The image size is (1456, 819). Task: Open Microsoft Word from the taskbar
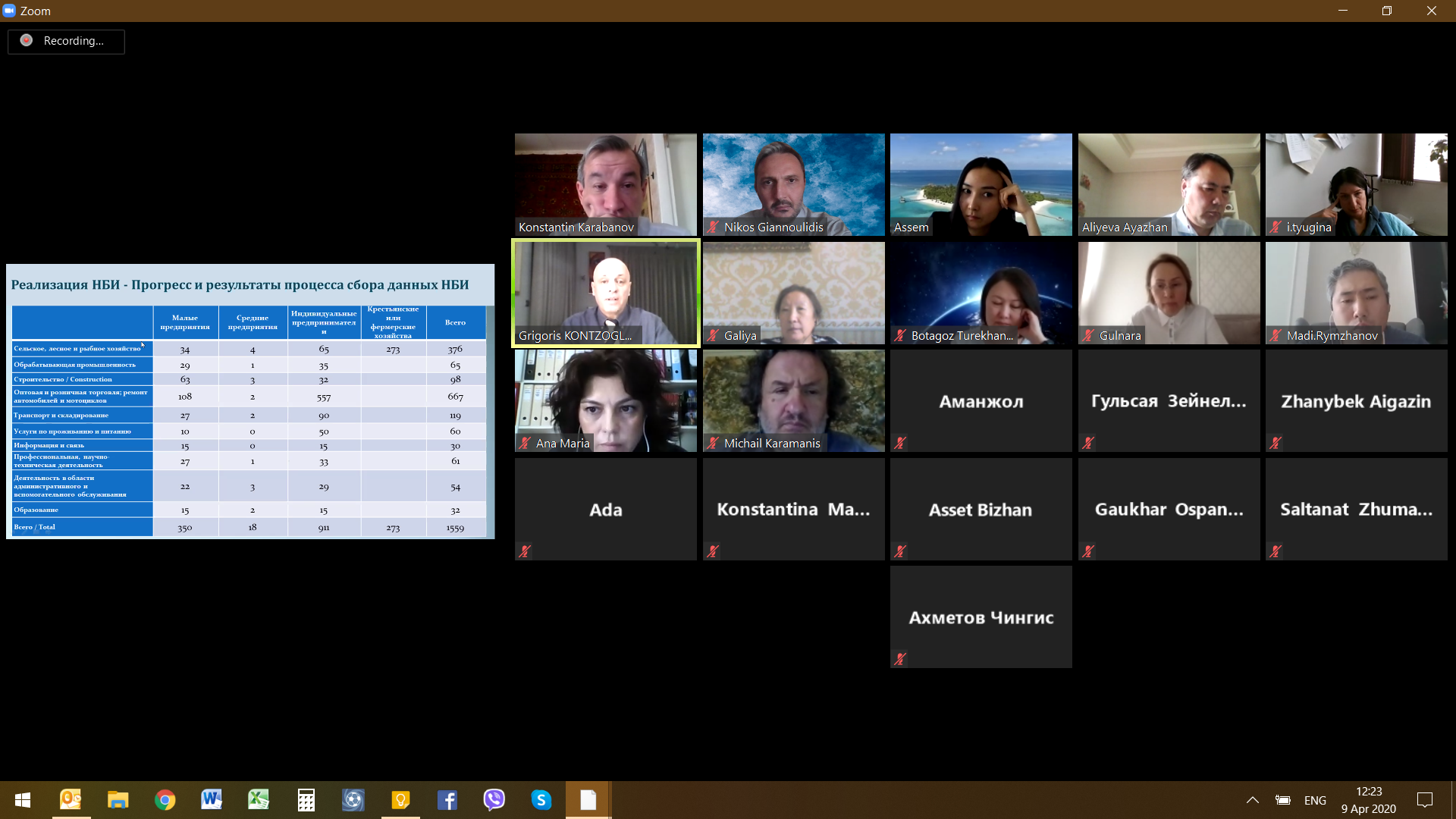click(212, 800)
